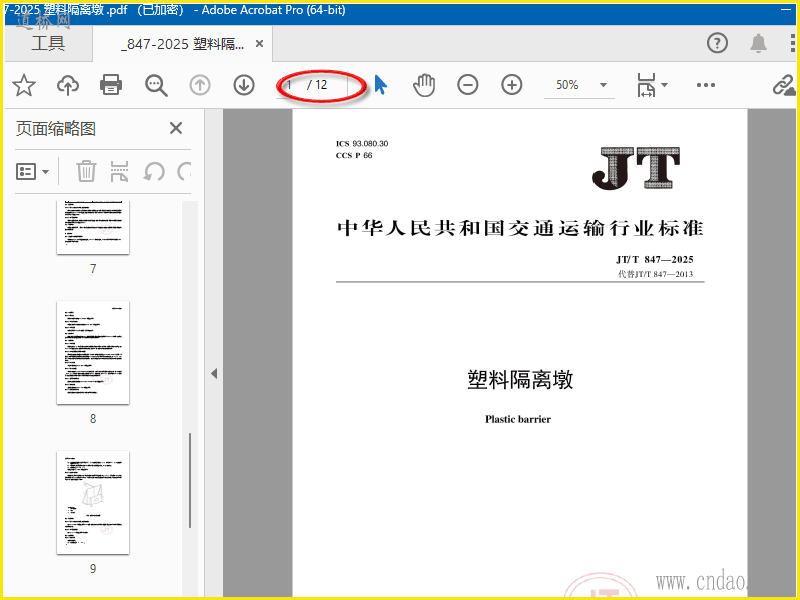This screenshot has width=800, height=600.
Task: Select the 847-2025 塑料隔 document tab
Action: click(183, 44)
